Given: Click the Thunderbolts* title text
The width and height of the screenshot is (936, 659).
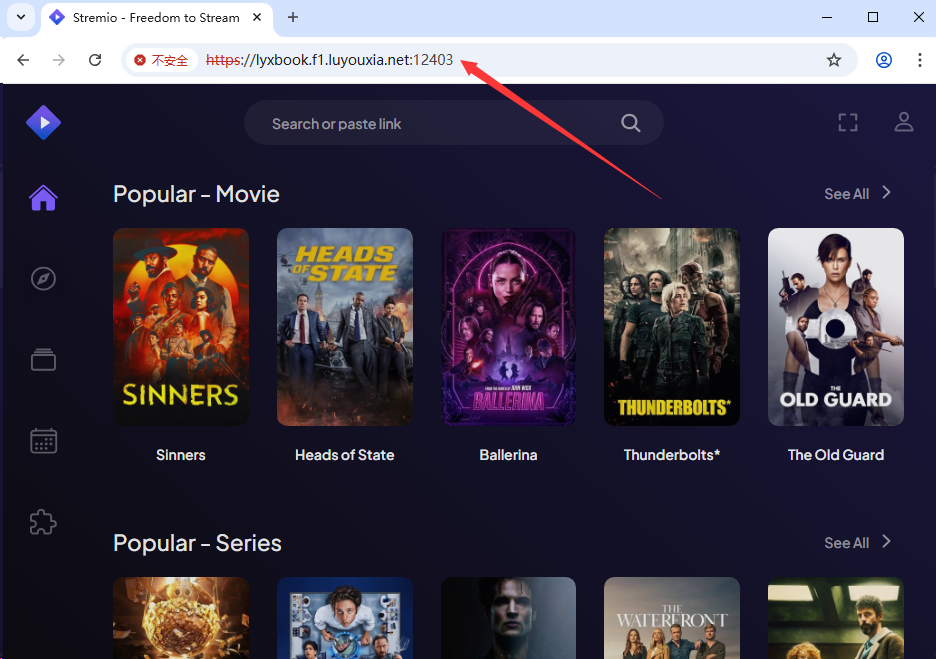Looking at the screenshot, I should click(x=672, y=455).
